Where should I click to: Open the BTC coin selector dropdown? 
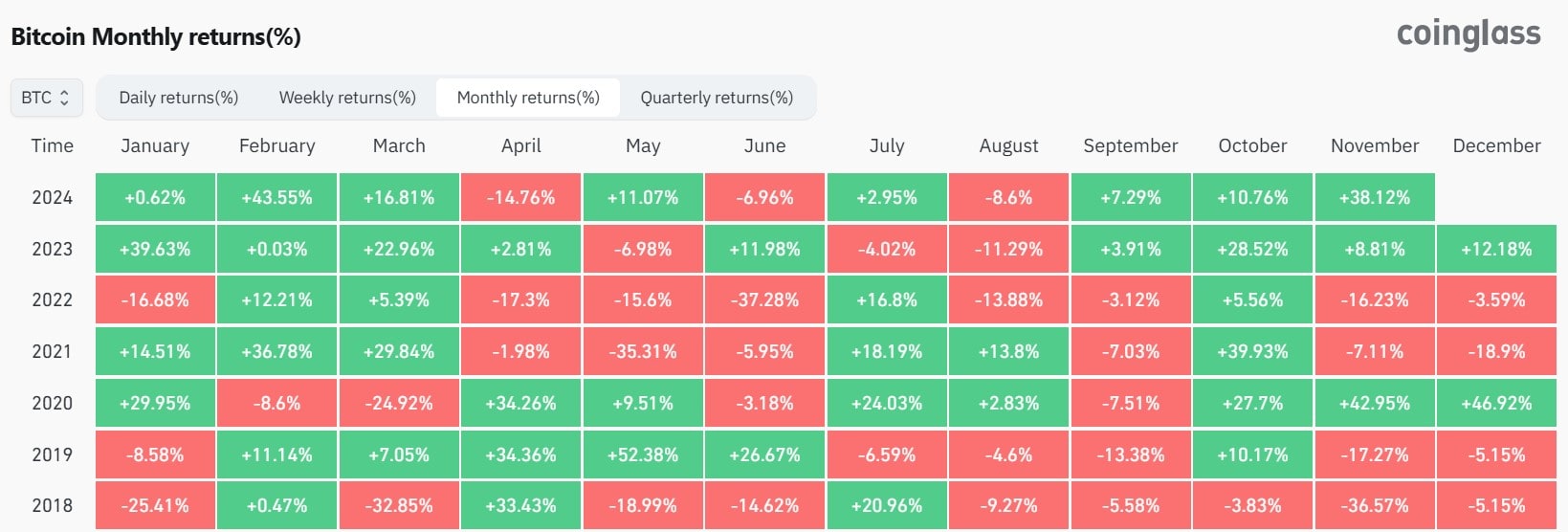pos(46,98)
